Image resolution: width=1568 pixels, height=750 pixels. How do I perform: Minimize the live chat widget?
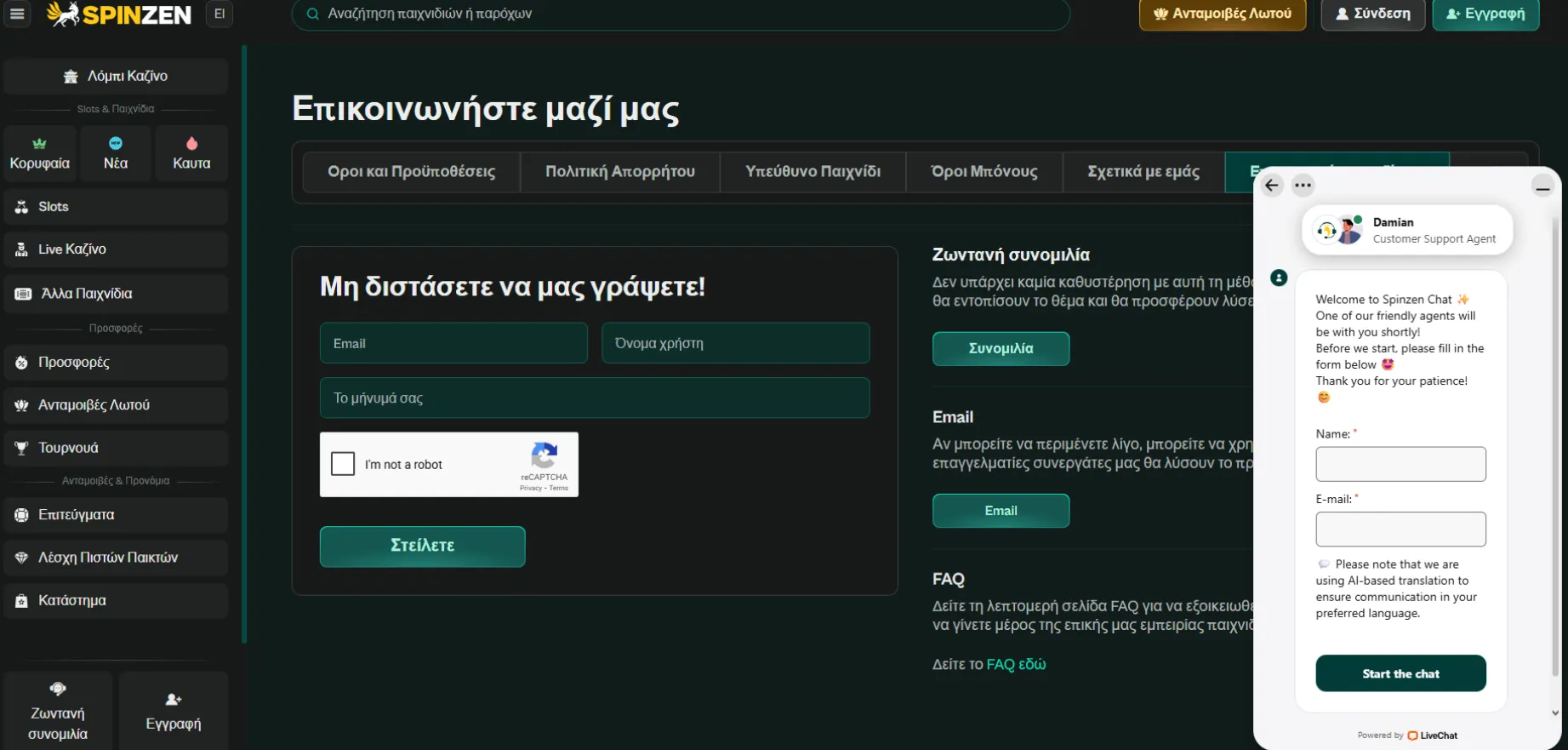click(x=1542, y=186)
